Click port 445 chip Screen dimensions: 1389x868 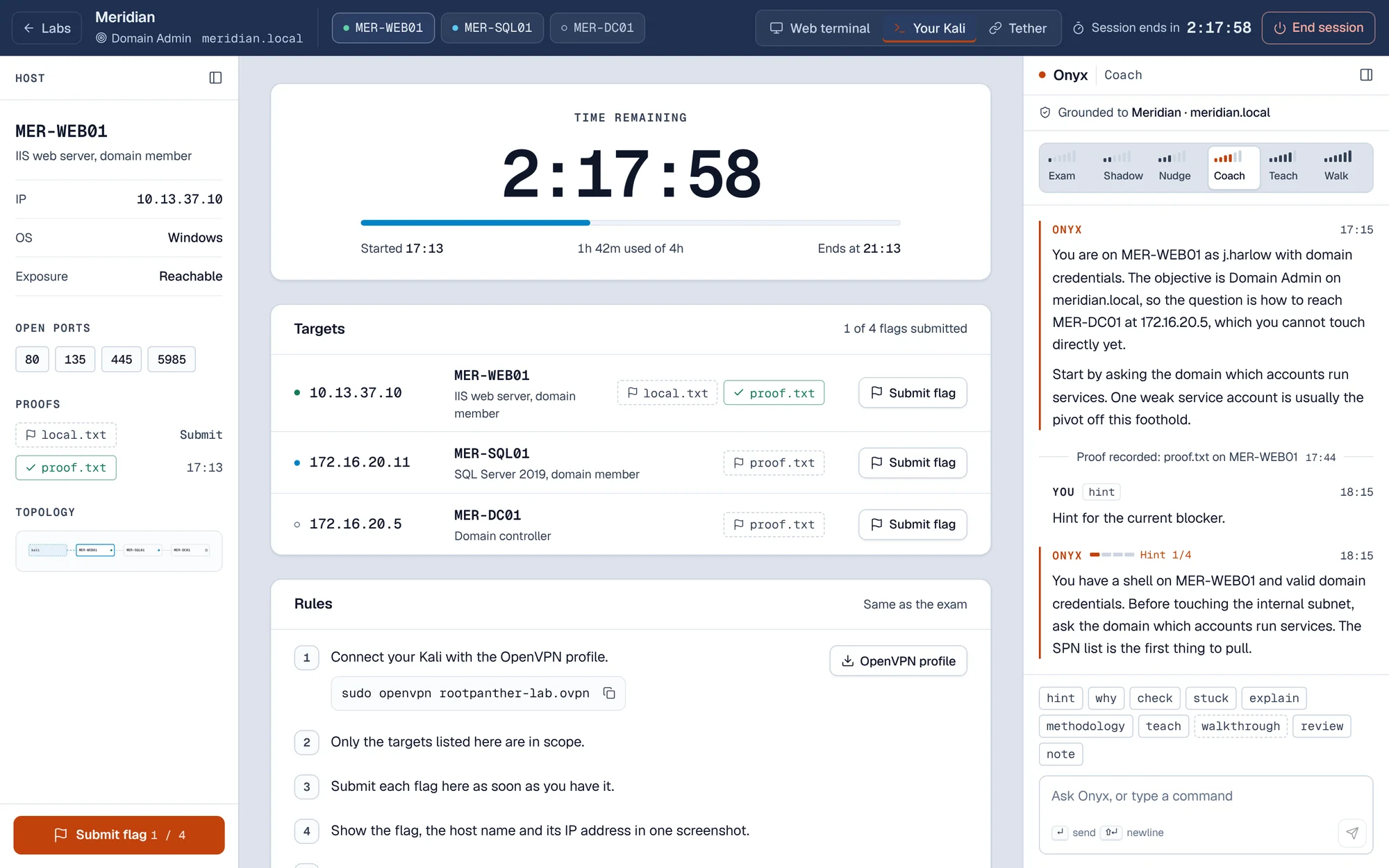pyautogui.click(x=122, y=360)
